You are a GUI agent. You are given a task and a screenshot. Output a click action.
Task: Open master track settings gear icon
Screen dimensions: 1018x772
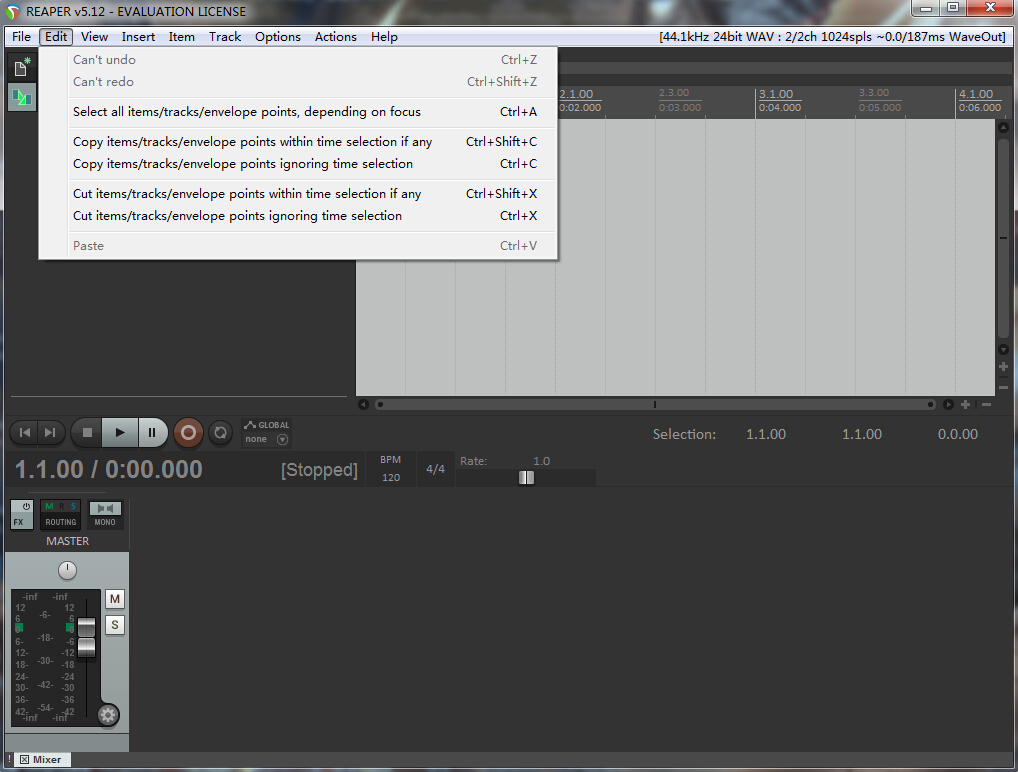coord(108,714)
